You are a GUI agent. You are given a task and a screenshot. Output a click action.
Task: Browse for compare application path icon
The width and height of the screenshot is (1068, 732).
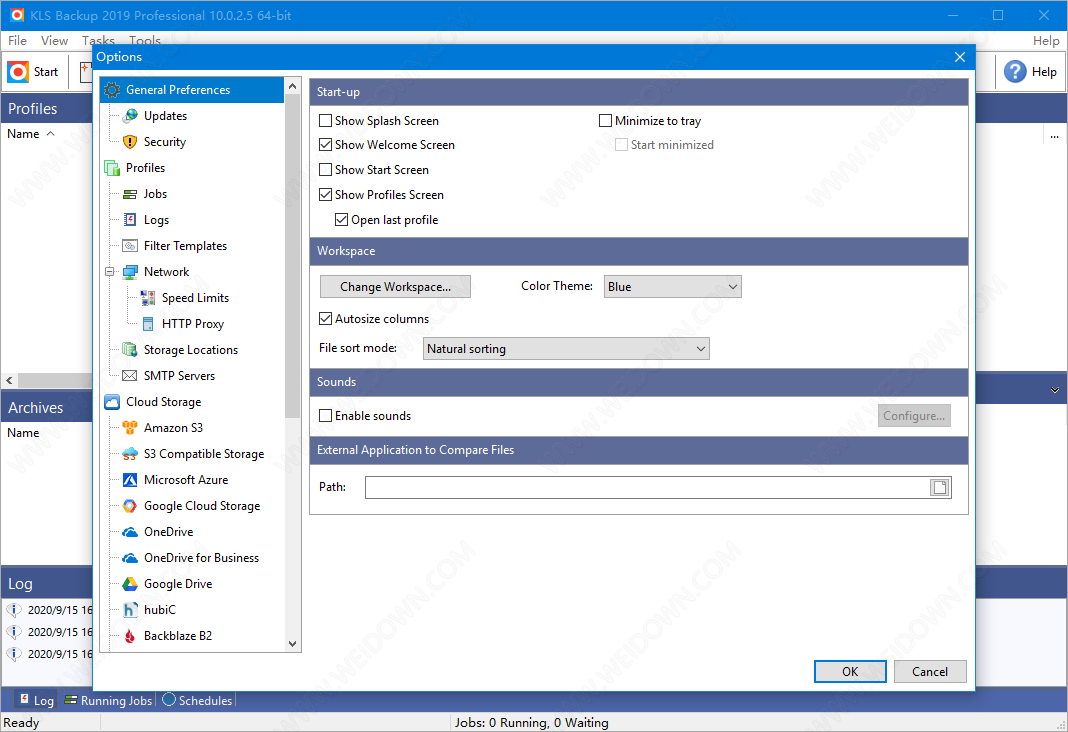(940, 488)
